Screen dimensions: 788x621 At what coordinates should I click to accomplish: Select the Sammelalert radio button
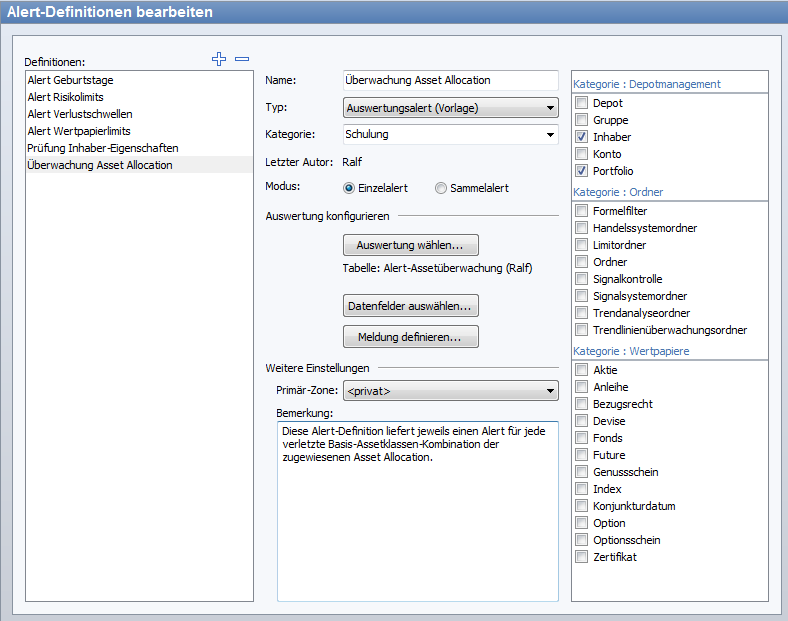pyautogui.click(x=441, y=187)
